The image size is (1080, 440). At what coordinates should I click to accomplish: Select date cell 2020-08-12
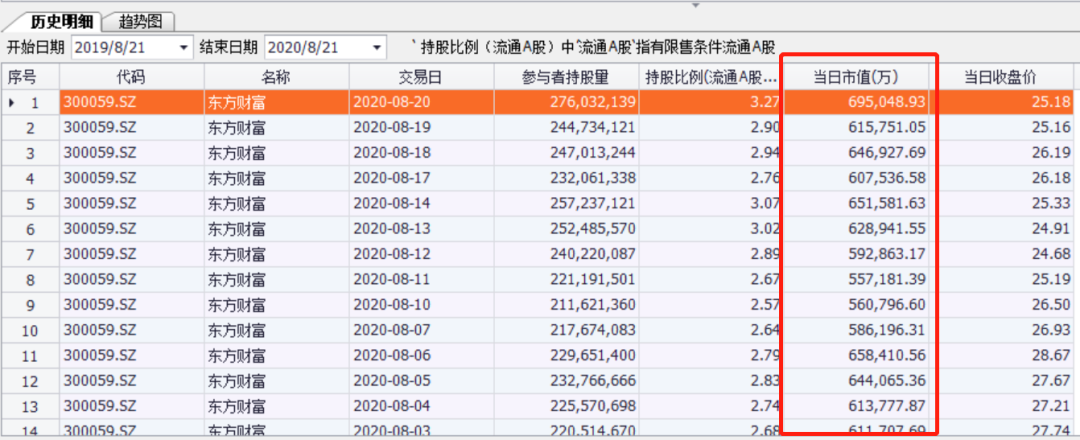(x=422, y=254)
